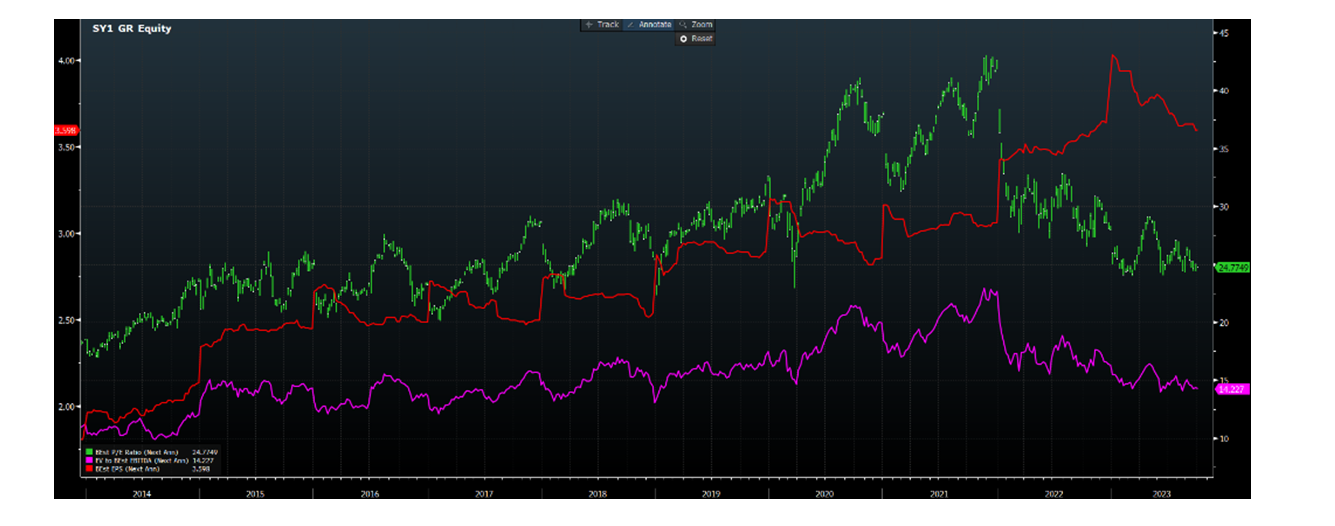Click the magenta EV to EBITDA legend swatch

click(x=86, y=460)
